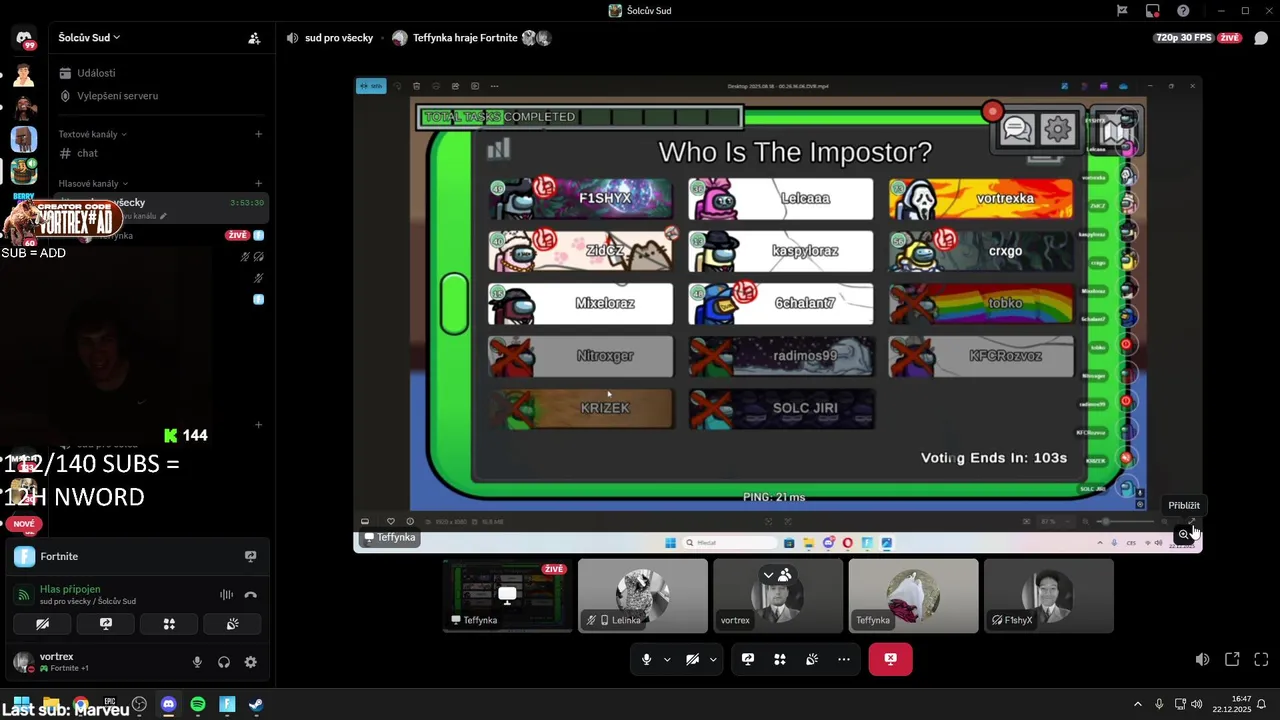Open Spotify from the Windows taskbar
Image resolution: width=1280 pixels, height=720 pixels.
pos(198,705)
